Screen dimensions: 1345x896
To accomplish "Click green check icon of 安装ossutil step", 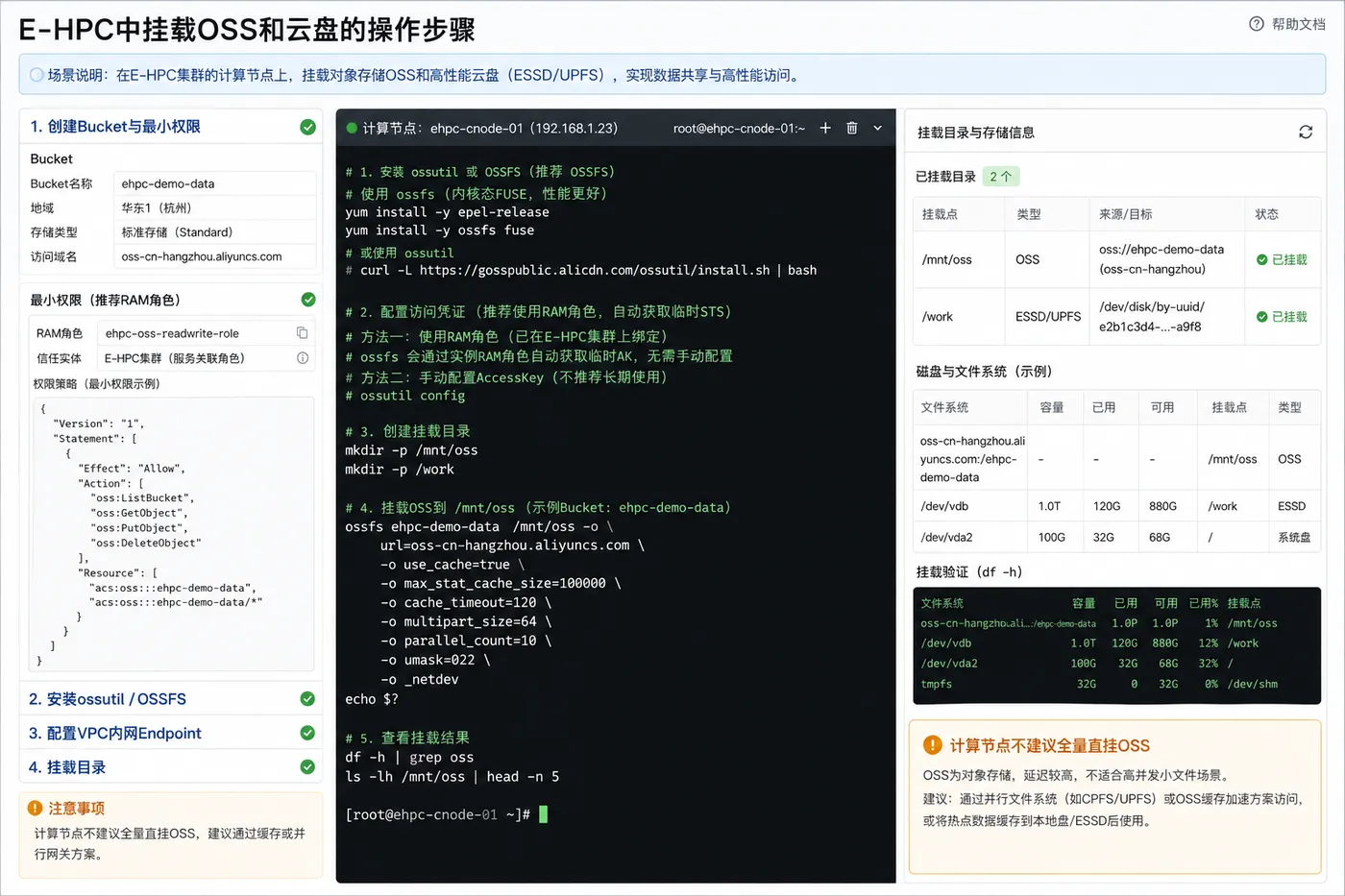I will (307, 699).
